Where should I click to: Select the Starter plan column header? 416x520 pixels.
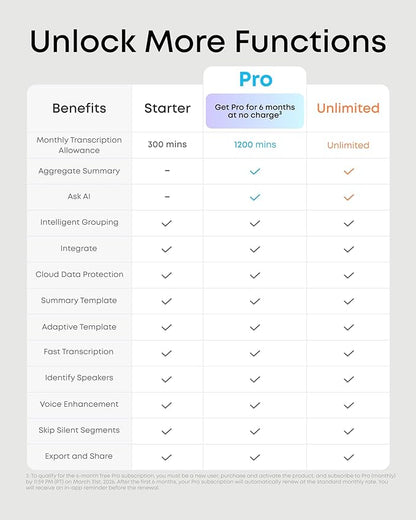(x=167, y=108)
